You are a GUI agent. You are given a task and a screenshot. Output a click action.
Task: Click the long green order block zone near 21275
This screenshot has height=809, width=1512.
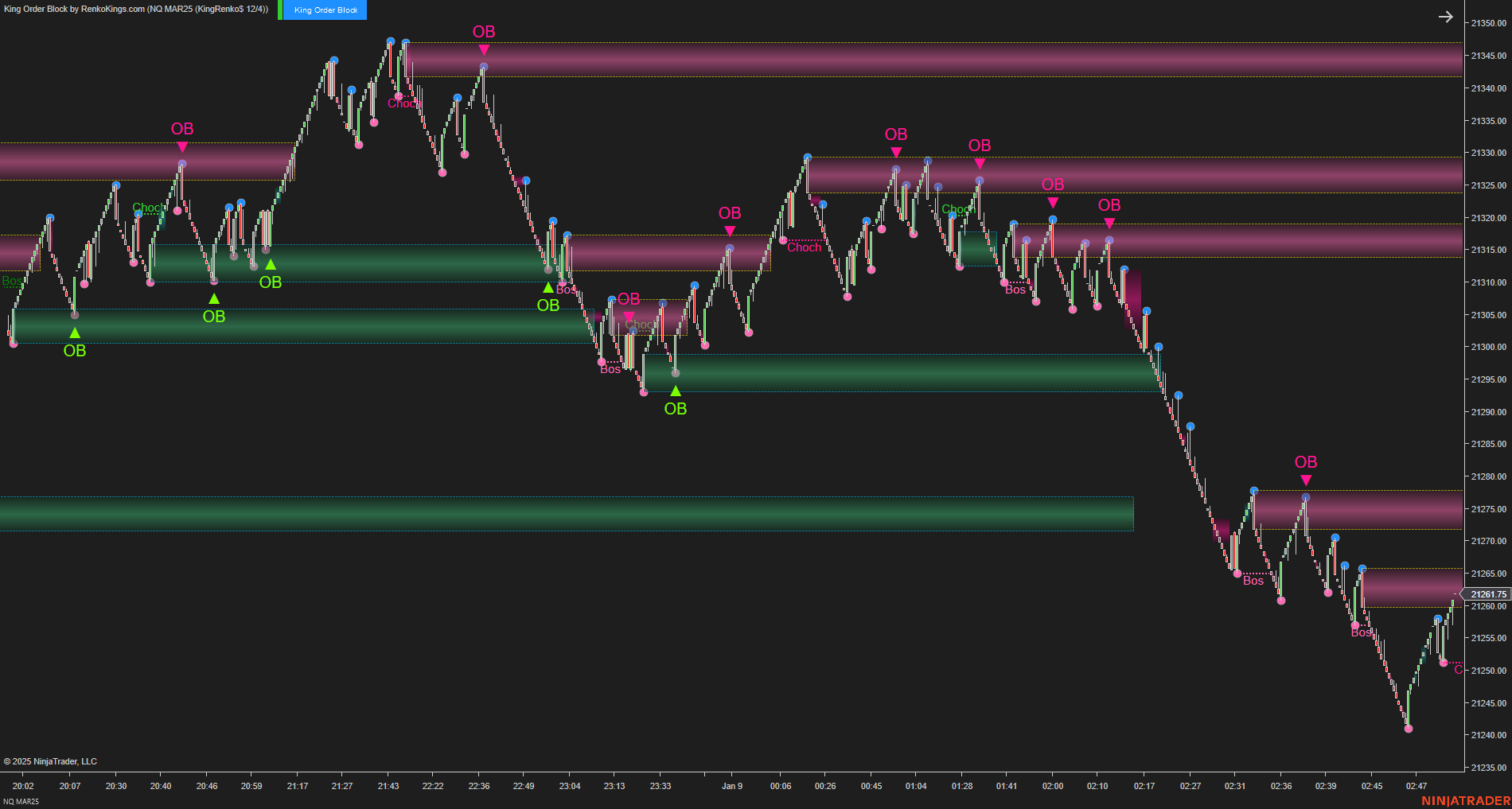coord(557,512)
